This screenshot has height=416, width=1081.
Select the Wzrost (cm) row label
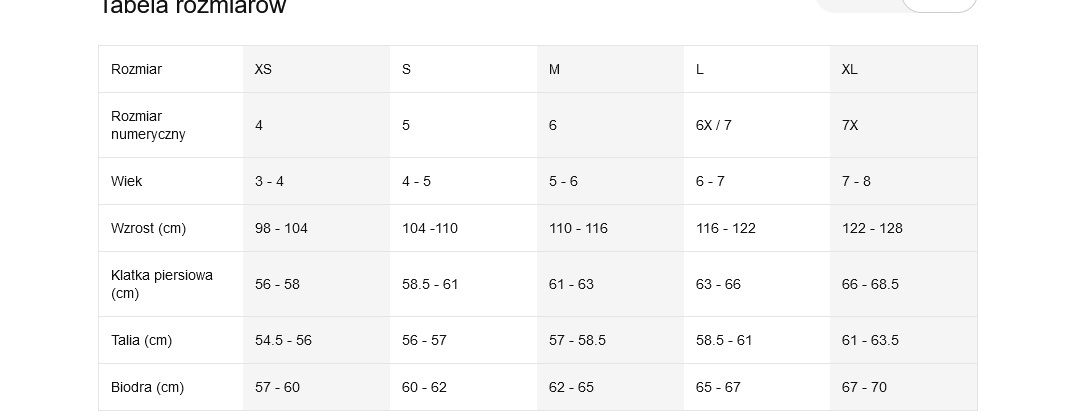coord(148,228)
